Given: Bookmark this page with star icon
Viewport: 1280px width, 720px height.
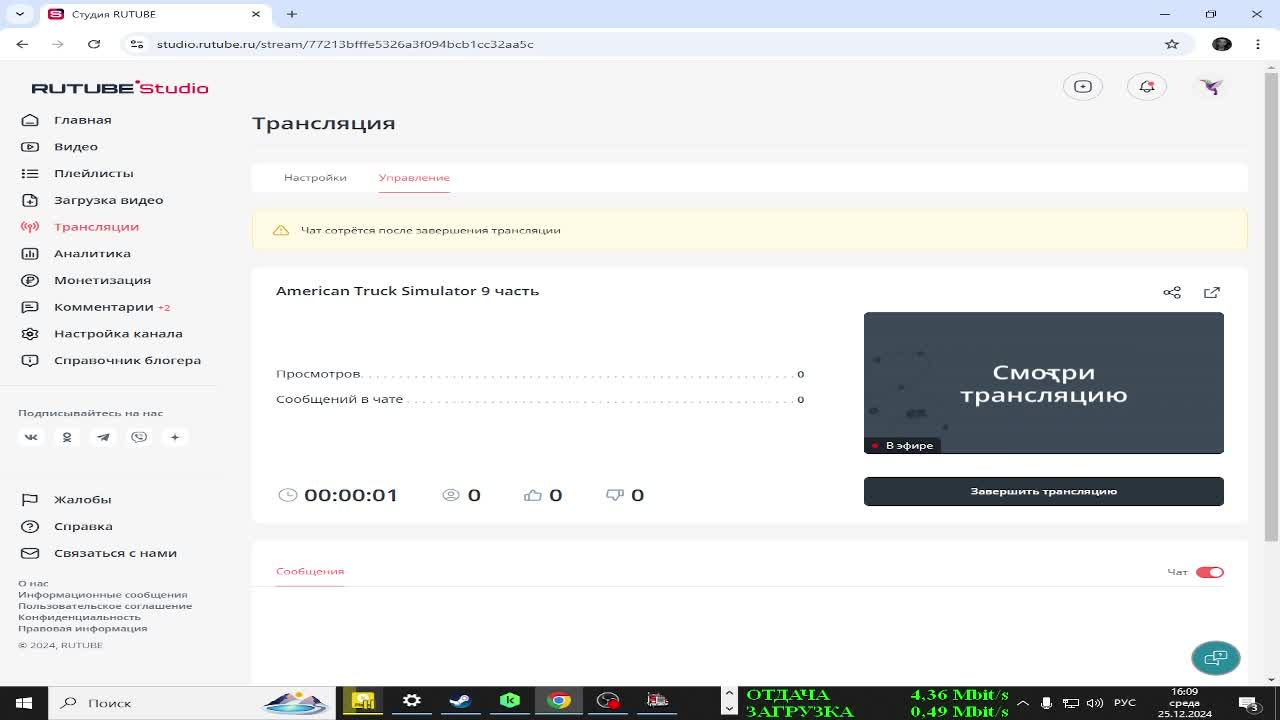Looking at the screenshot, I should coord(1172,44).
